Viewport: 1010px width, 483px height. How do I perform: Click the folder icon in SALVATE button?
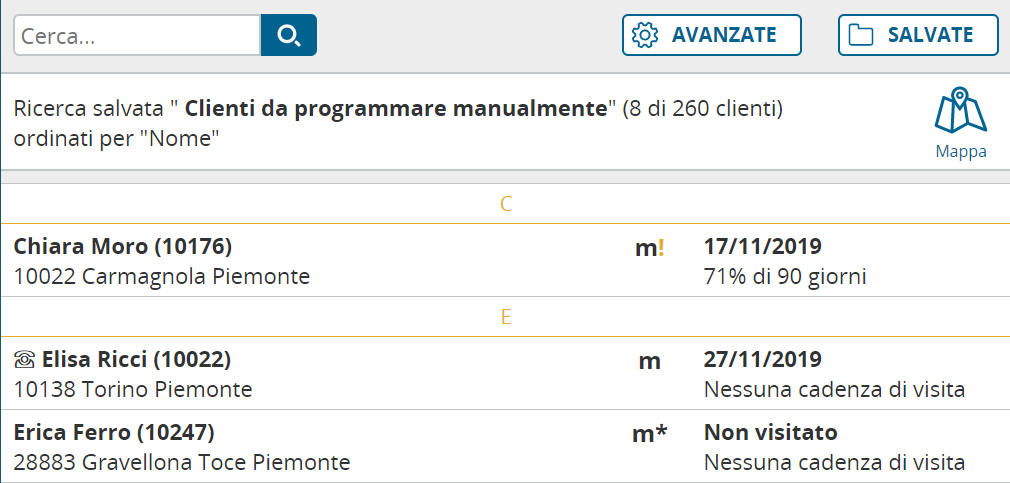click(x=860, y=35)
